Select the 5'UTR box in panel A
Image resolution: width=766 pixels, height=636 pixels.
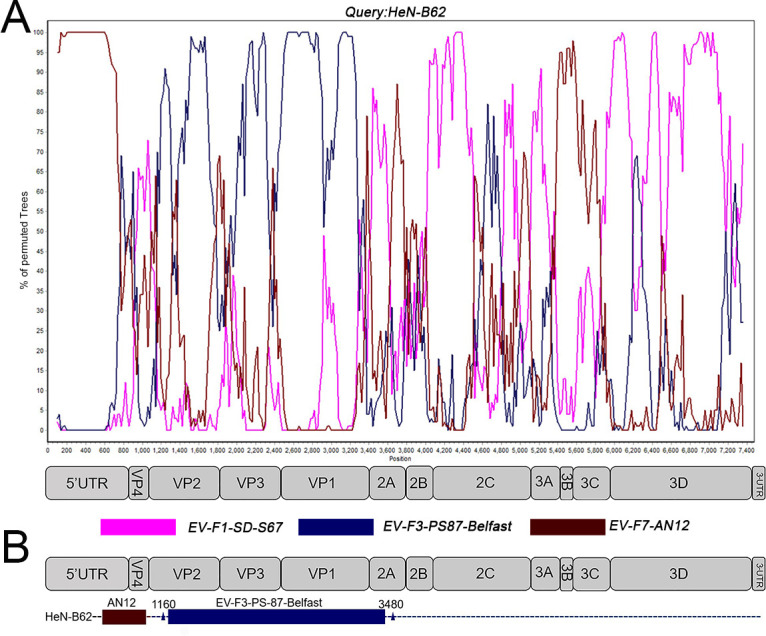tap(87, 483)
